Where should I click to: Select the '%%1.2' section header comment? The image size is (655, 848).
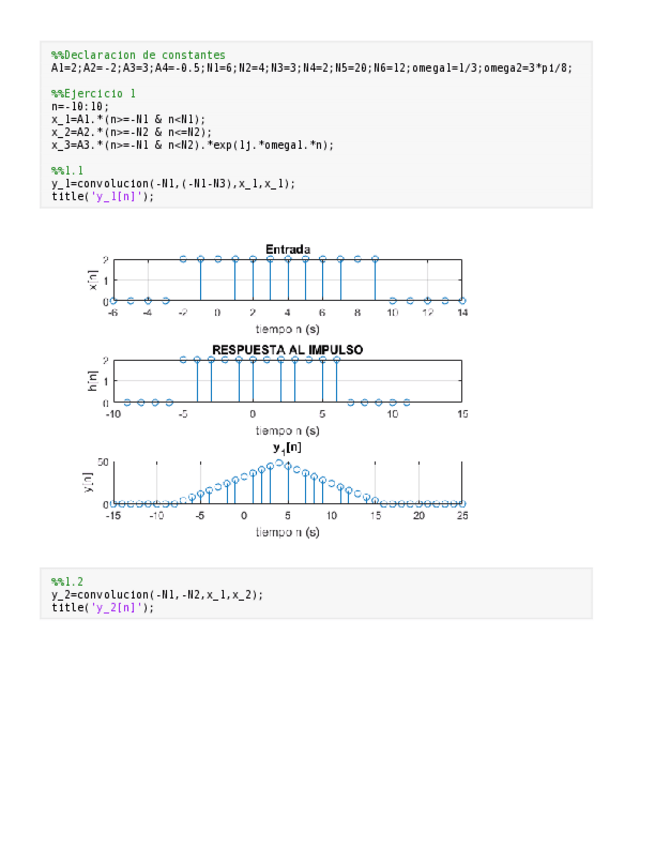point(67,581)
